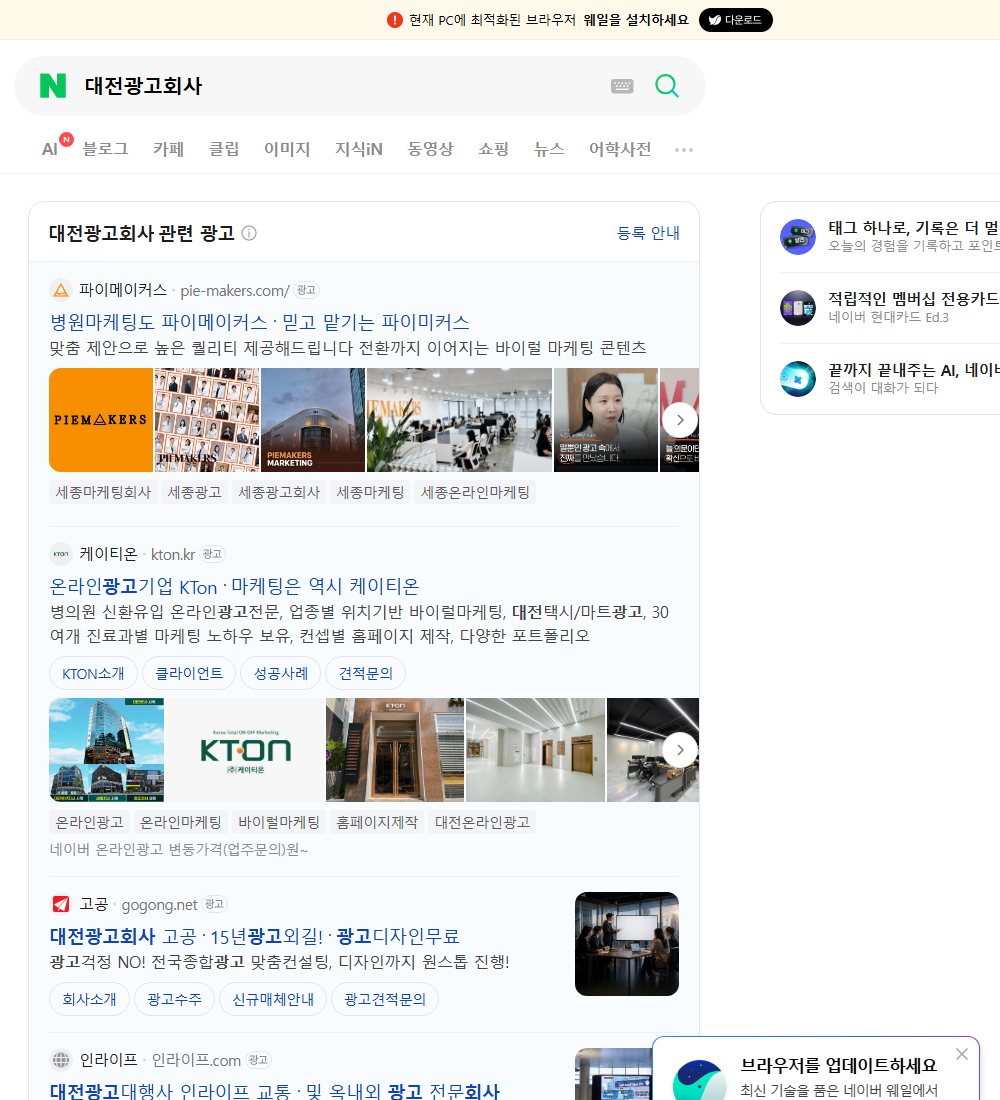Screen dimensions: 1000x1100
Task: Click the 회사소개 button
Action: (x=89, y=999)
